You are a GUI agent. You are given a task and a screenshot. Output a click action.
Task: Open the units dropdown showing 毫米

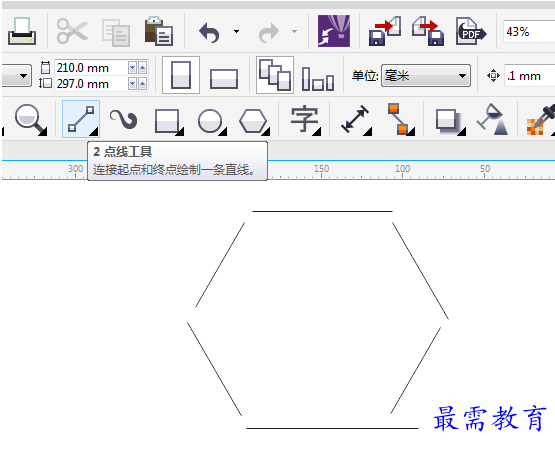tap(426, 75)
